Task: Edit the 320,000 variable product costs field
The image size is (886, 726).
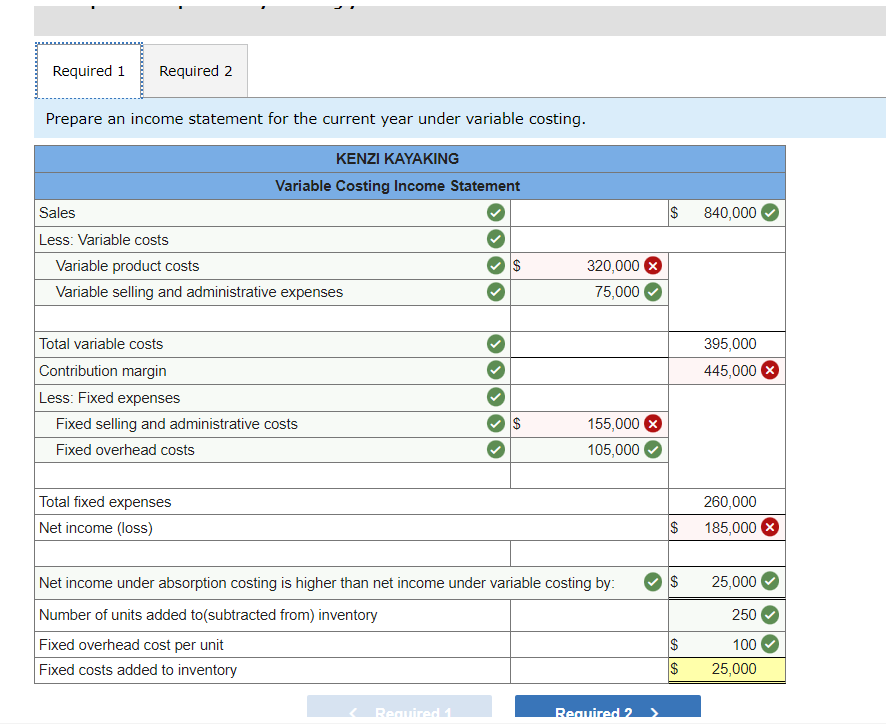Action: pyautogui.click(x=589, y=266)
